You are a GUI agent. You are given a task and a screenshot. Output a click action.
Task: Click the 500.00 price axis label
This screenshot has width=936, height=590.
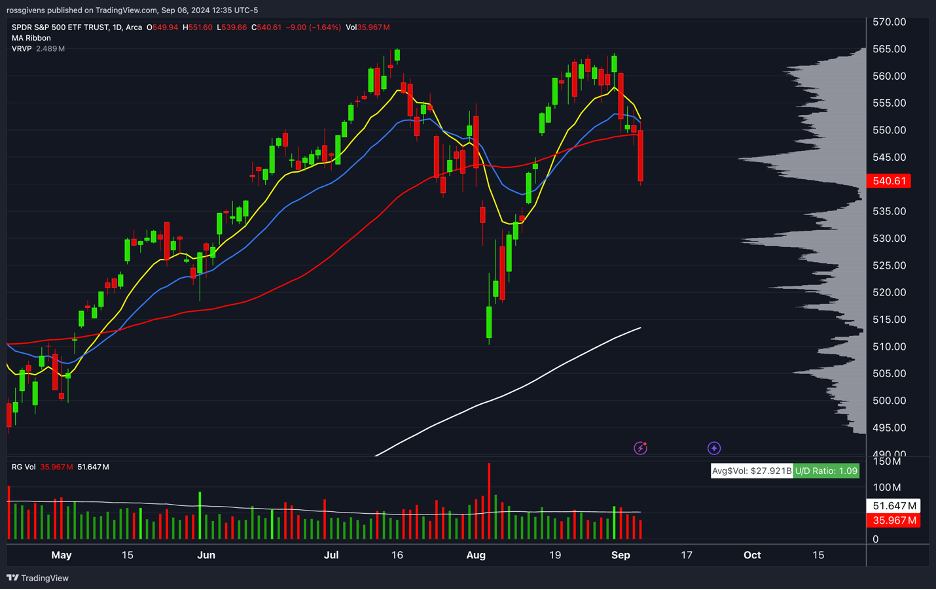(x=889, y=400)
